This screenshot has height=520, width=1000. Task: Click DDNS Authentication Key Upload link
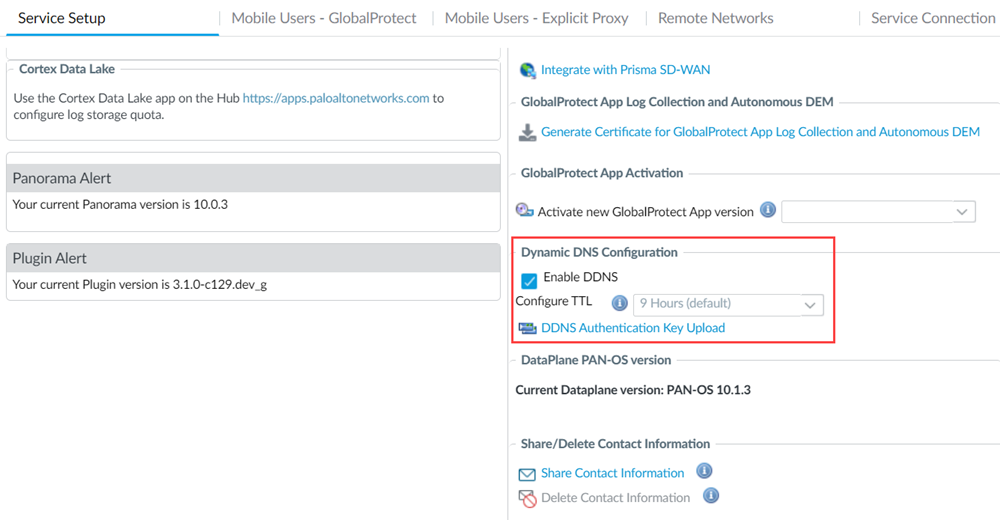[x=633, y=328]
